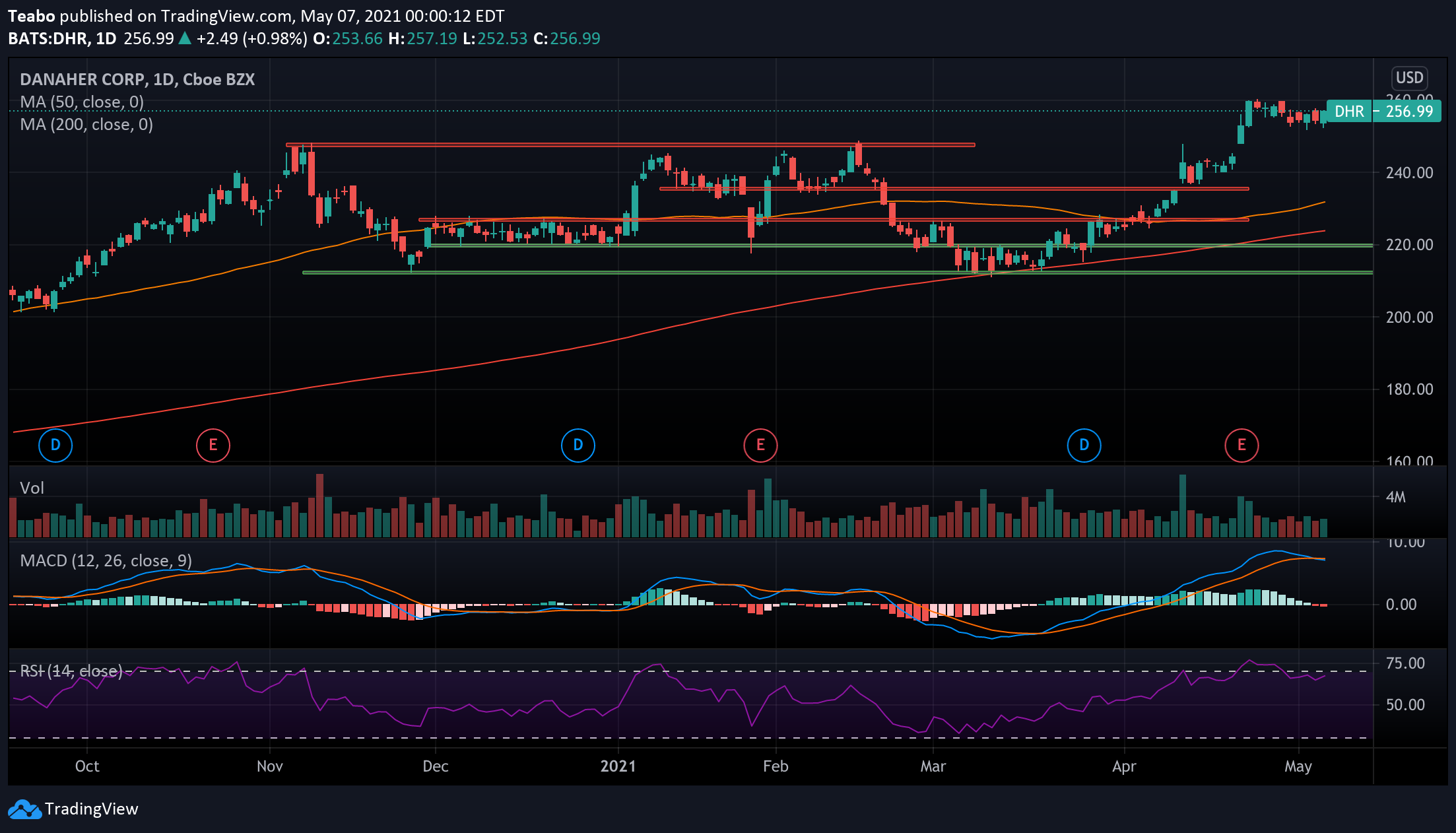
Task: Click the Mar label on the time axis
Action: tap(933, 766)
